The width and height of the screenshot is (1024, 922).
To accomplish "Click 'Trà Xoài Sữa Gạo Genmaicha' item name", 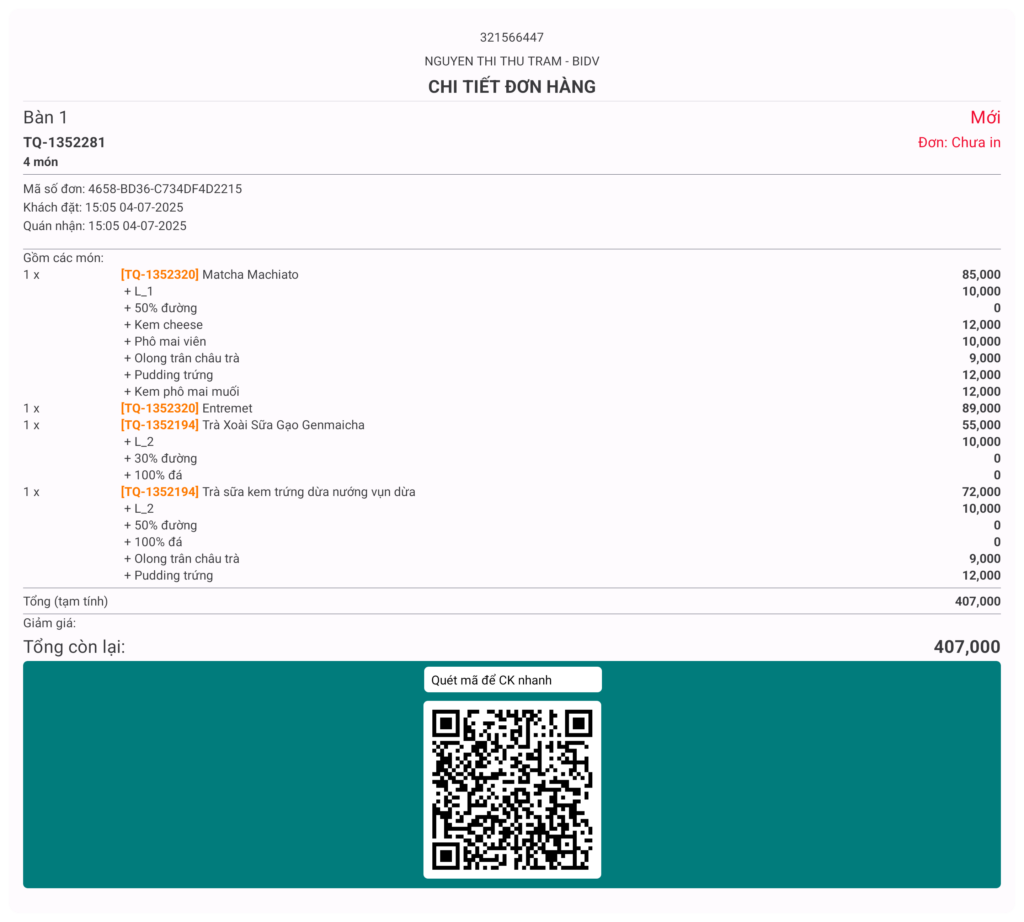I will click(283, 425).
